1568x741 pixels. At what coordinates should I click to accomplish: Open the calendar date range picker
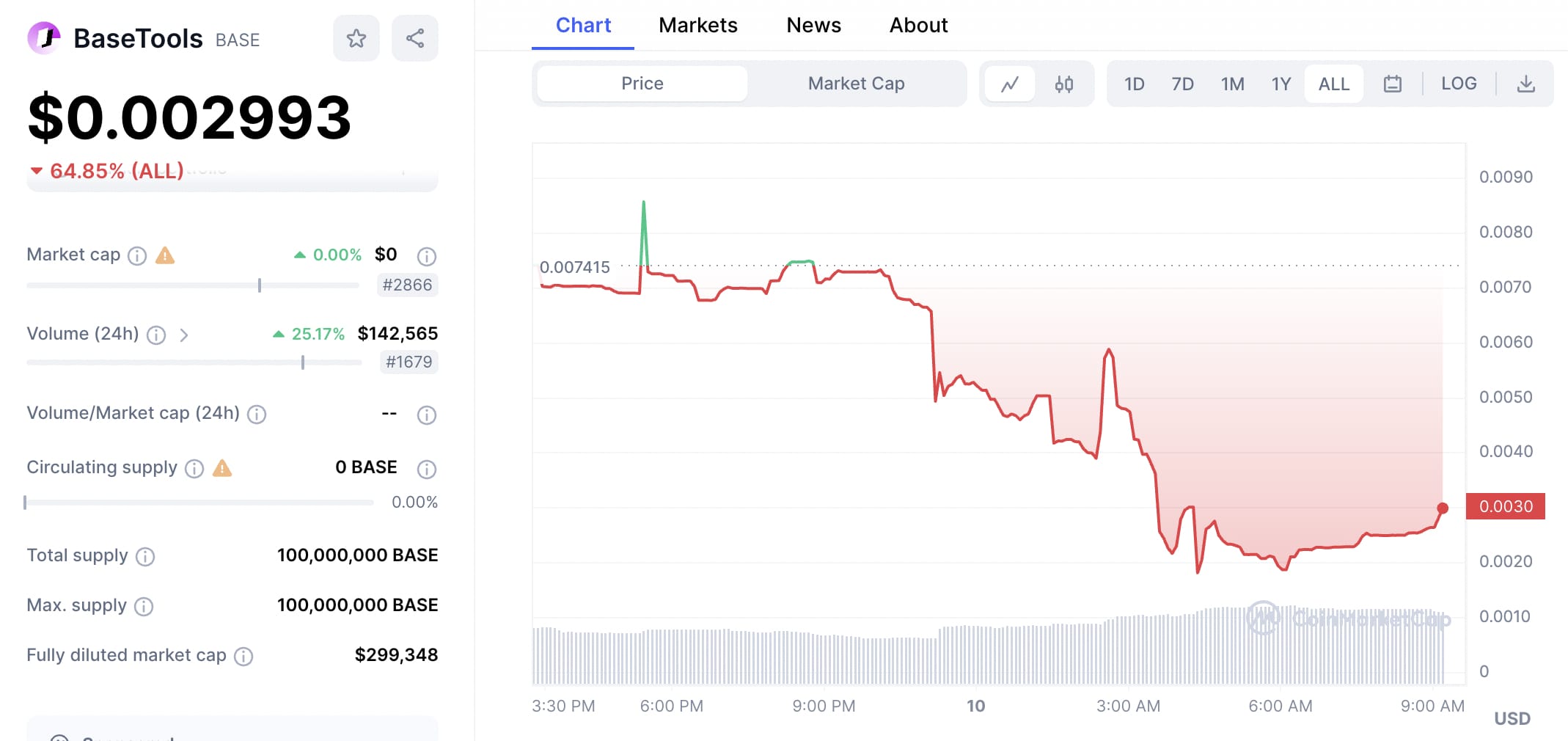point(1392,84)
